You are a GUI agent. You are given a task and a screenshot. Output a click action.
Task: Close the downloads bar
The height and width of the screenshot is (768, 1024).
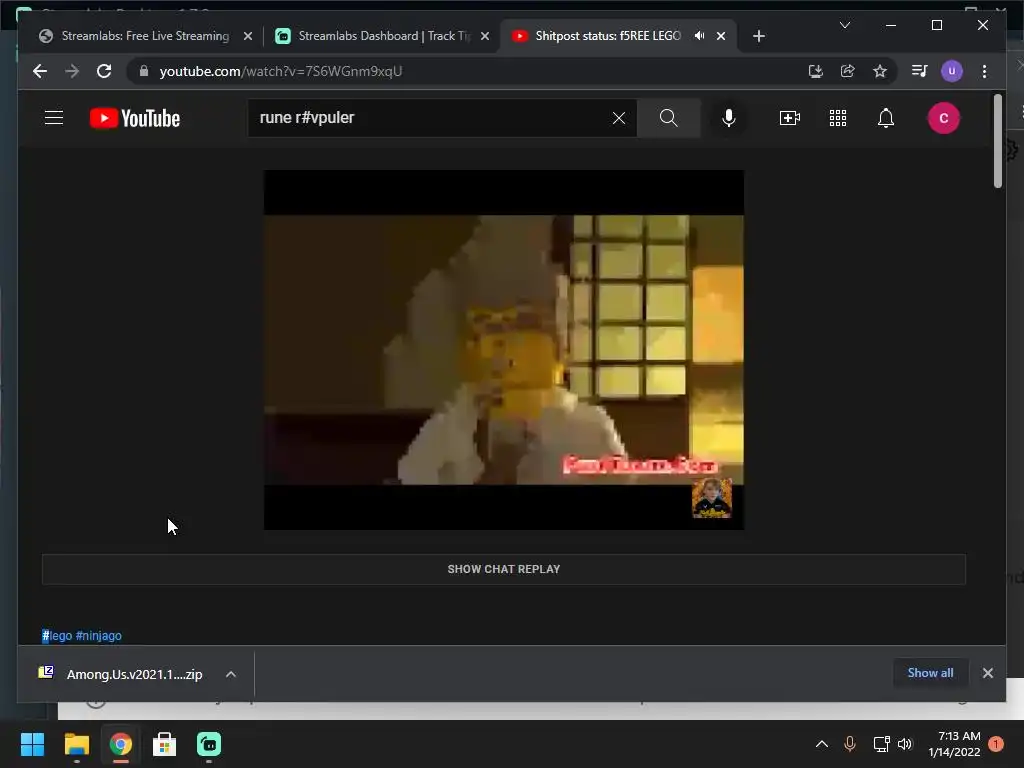(987, 673)
